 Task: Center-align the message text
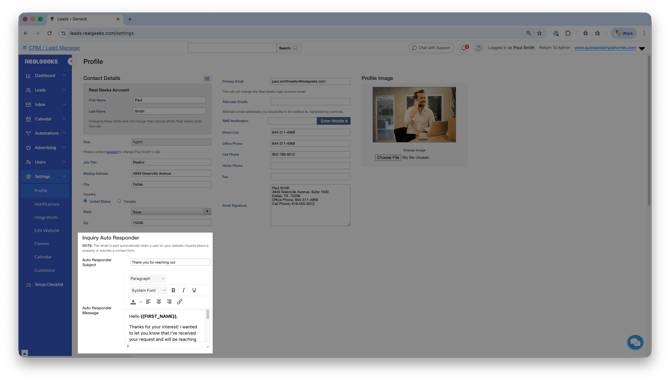pos(159,302)
